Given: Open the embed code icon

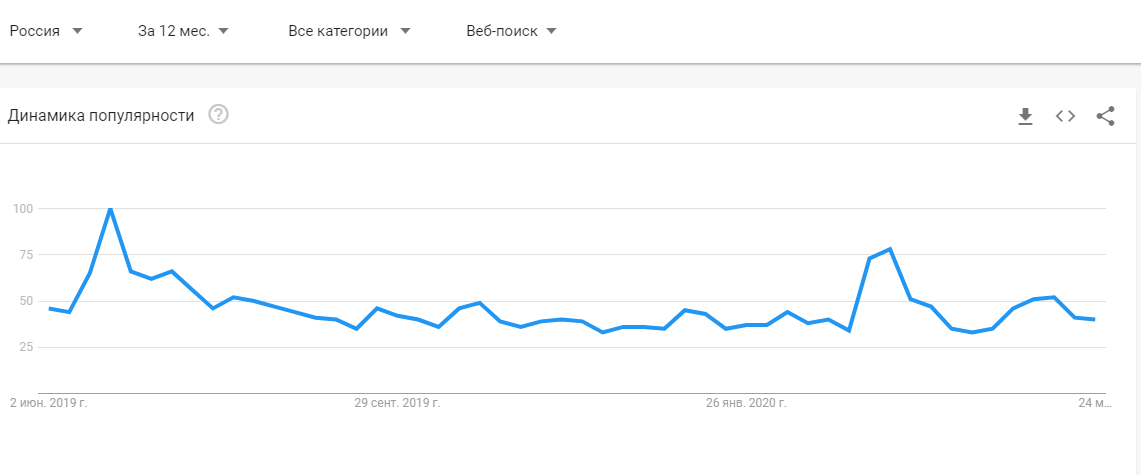Looking at the screenshot, I should [x=1065, y=116].
